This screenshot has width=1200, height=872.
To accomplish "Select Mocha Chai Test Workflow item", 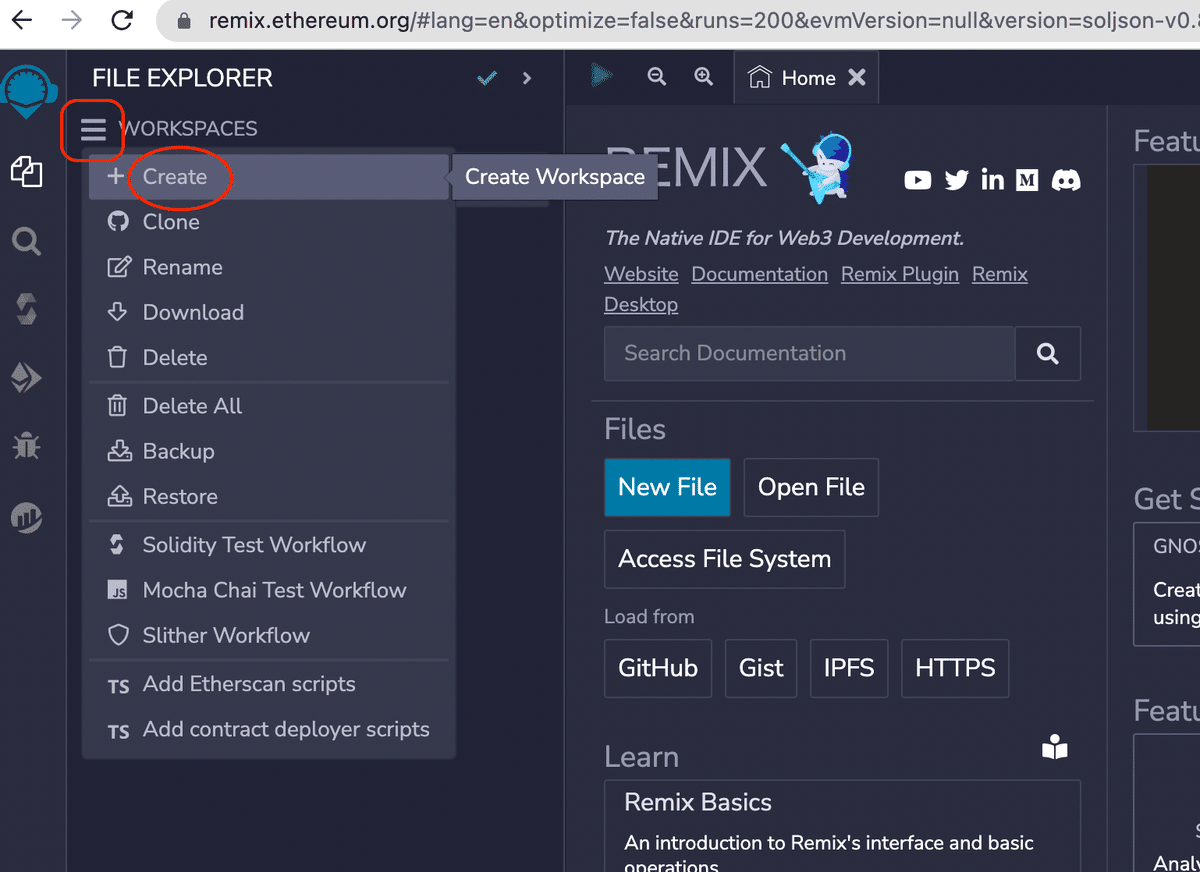I will (269, 590).
